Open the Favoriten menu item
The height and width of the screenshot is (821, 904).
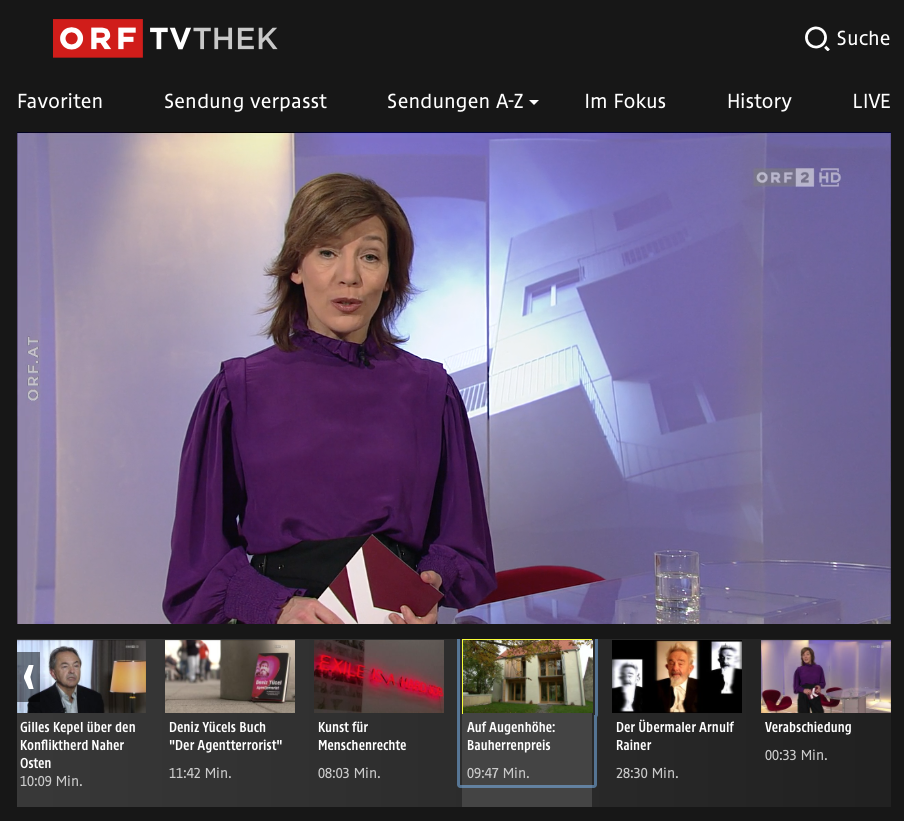(x=60, y=101)
